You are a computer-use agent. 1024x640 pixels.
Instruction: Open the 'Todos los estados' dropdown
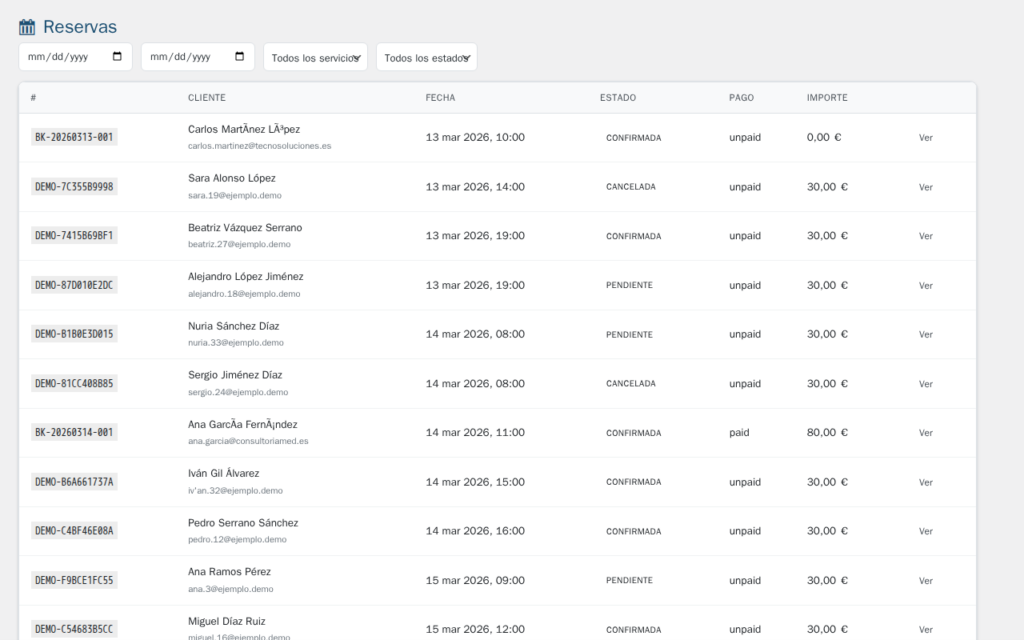click(426, 56)
